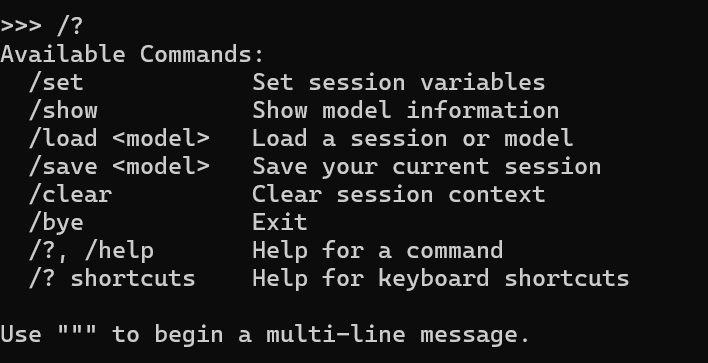
Task: Click the 'Clear session context' description
Action: point(399,195)
